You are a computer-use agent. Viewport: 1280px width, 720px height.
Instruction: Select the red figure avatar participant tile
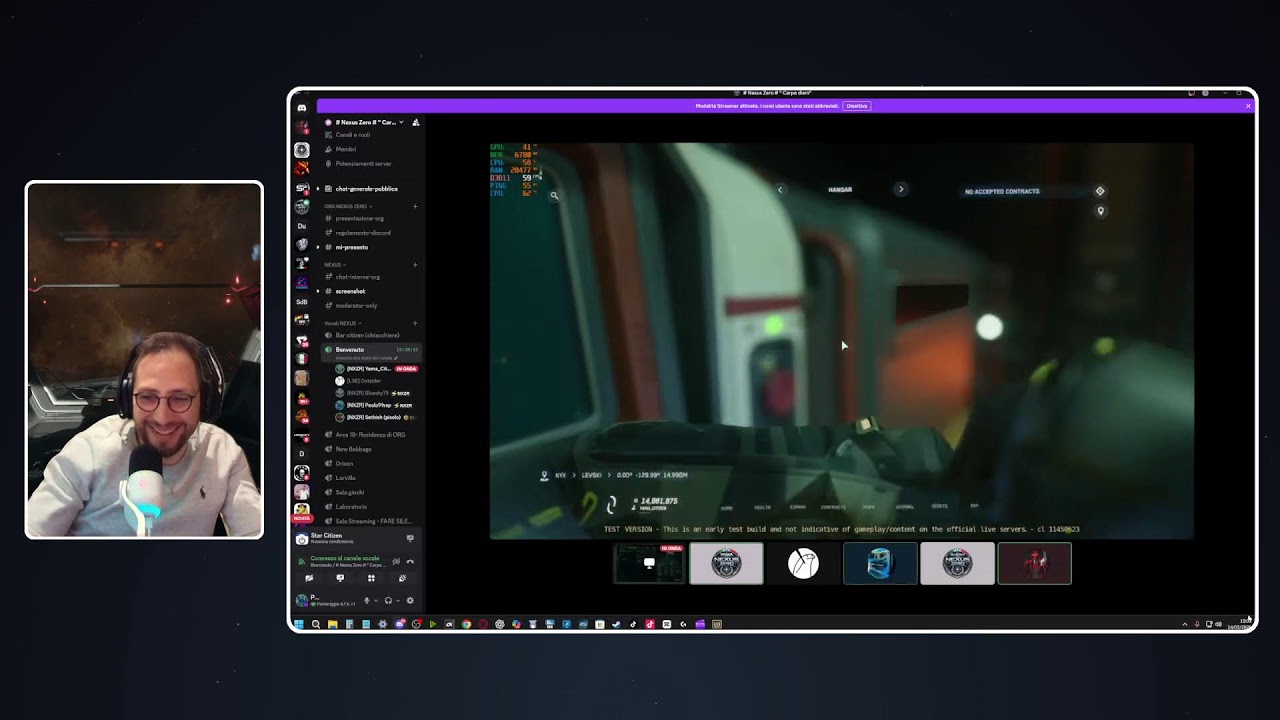[1034, 564]
